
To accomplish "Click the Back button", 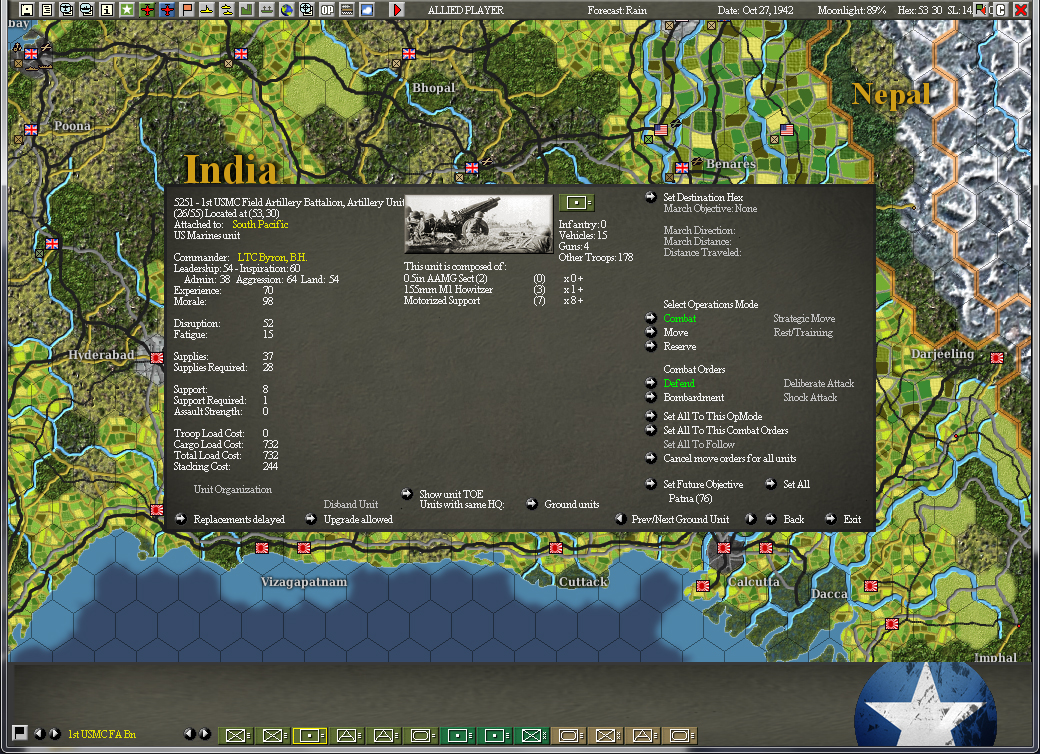I will [x=793, y=519].
